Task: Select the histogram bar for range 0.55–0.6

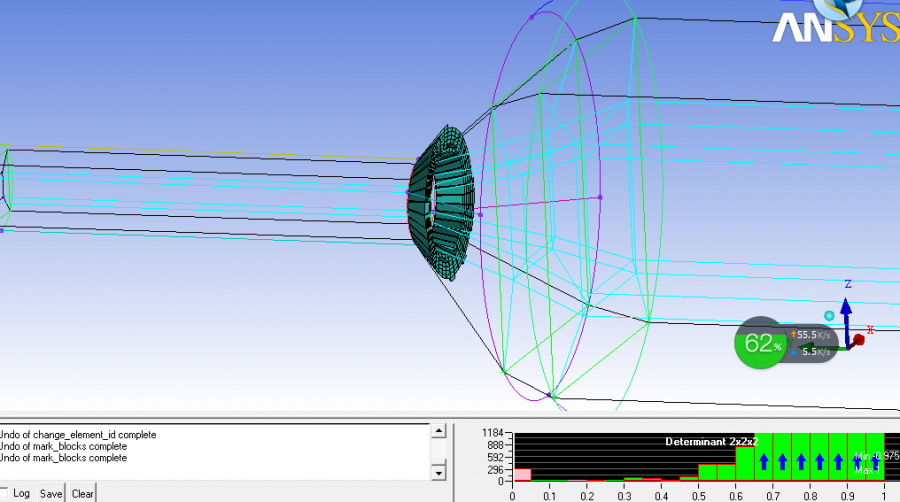Action: tap(726, 472)
